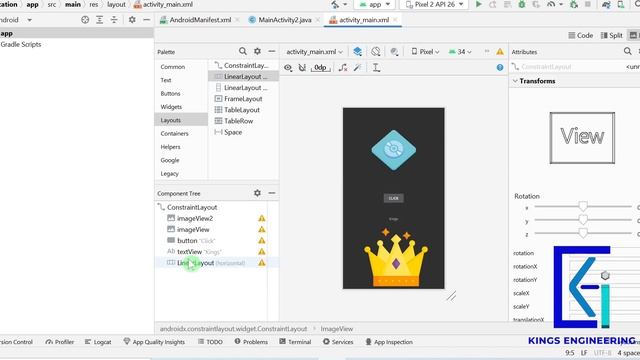640x360 pixels.
Task: Hide the Project panel with minus icon
Action: (x=147, y=20)
